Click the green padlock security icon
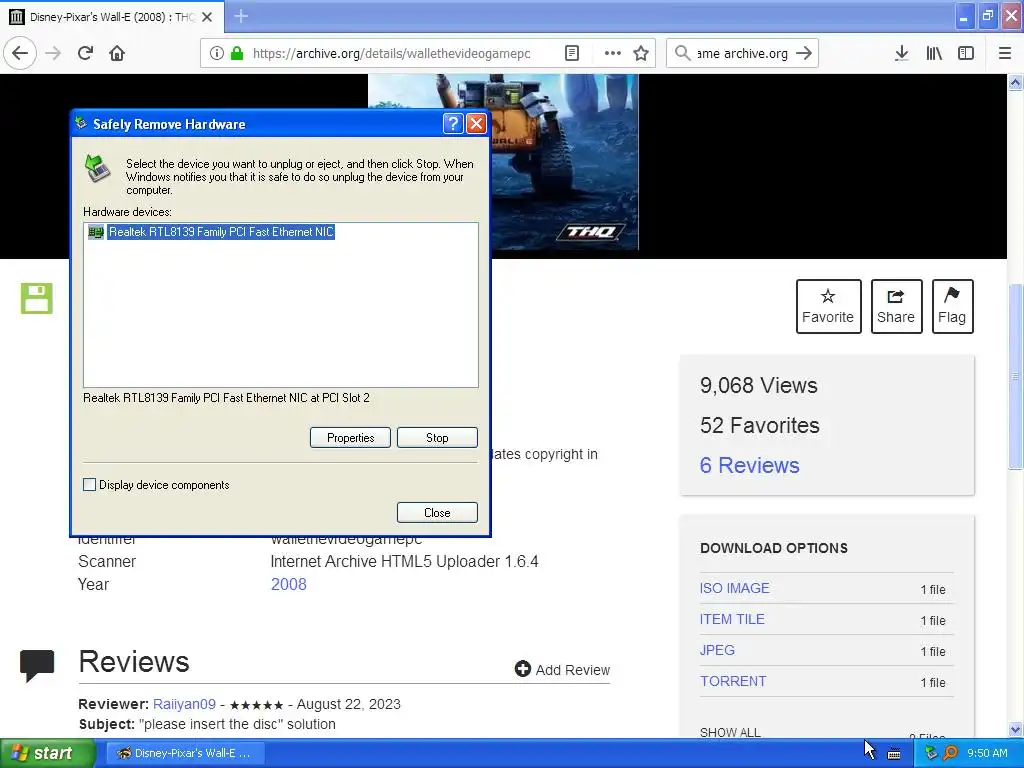Screen dimensions: 1024x768 [237, 53]
